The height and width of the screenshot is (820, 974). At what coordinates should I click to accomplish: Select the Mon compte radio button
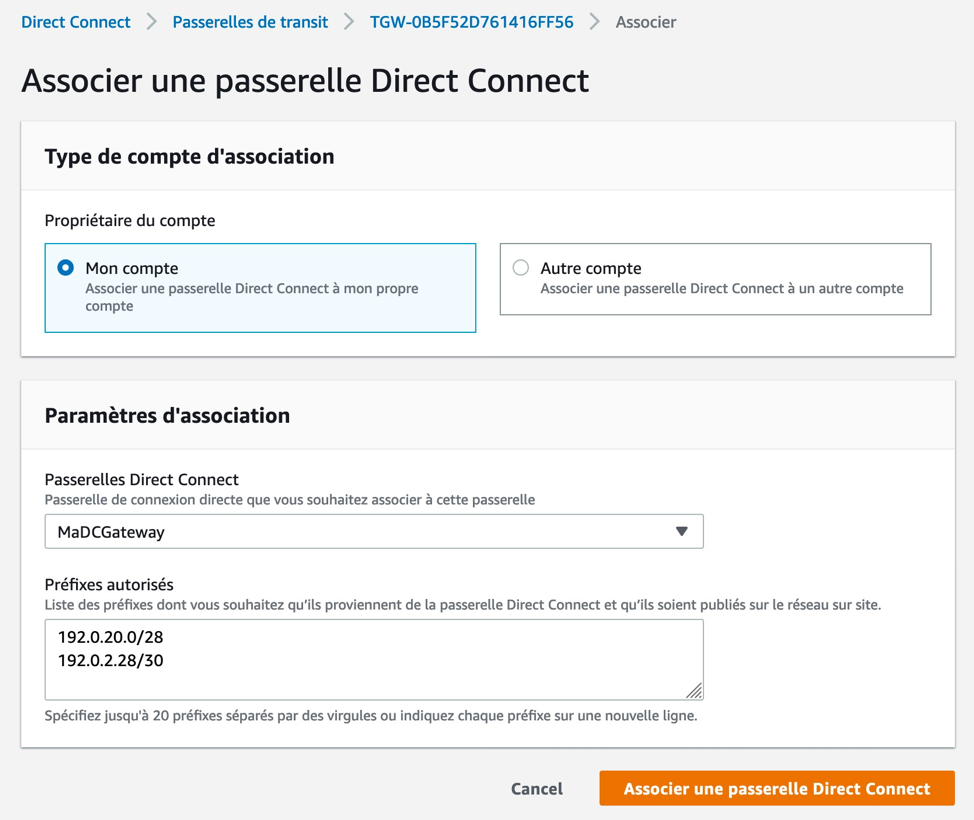pos(66,268)
